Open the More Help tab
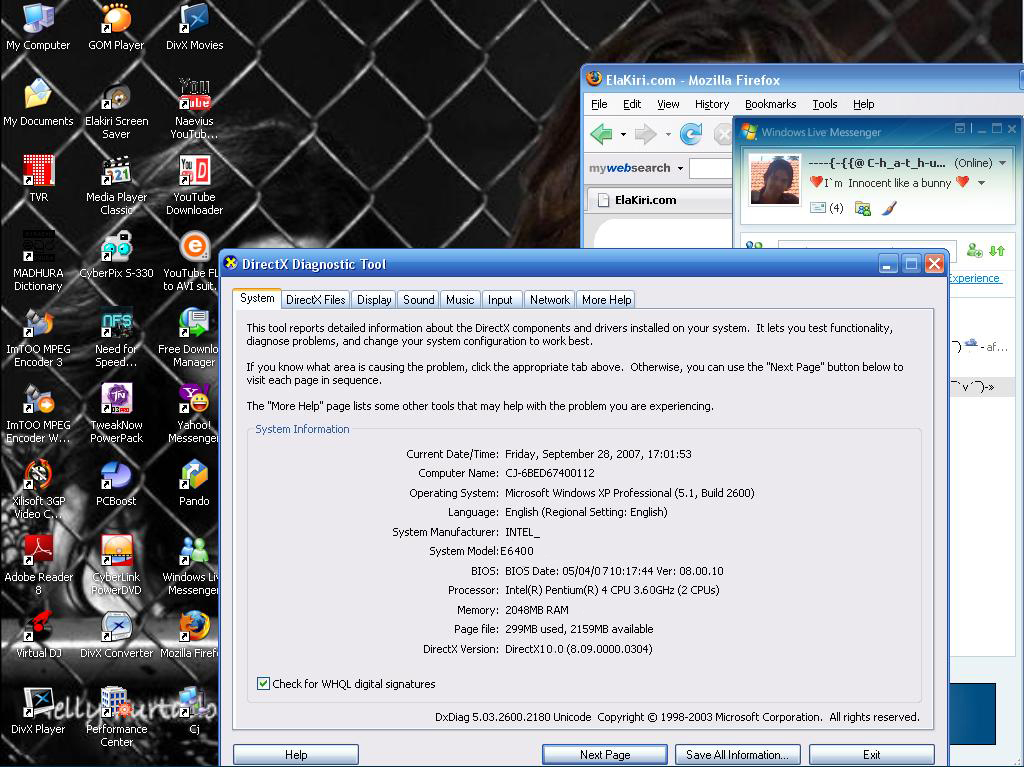This screenshot has height=767, width=1028. pos(606,300)
